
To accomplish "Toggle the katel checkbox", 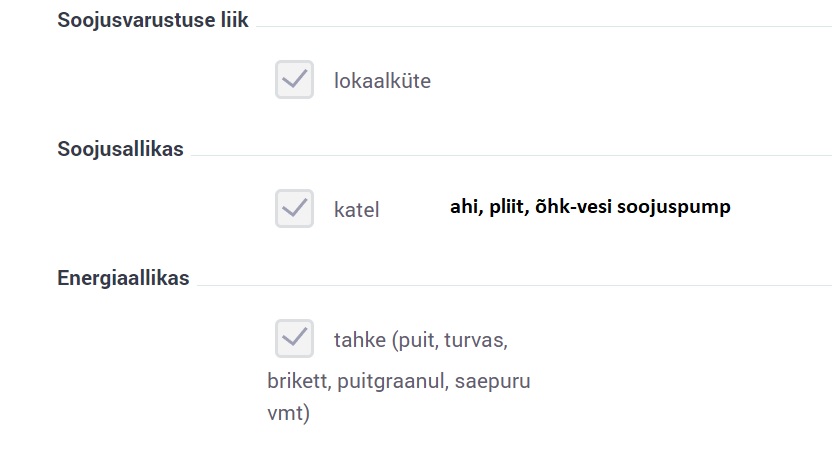I will 294,208.
